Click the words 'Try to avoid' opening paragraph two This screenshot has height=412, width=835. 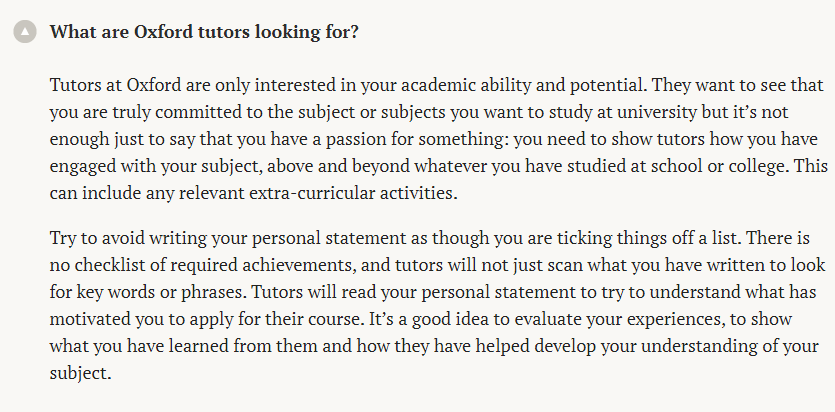click(x=97, y=238)
